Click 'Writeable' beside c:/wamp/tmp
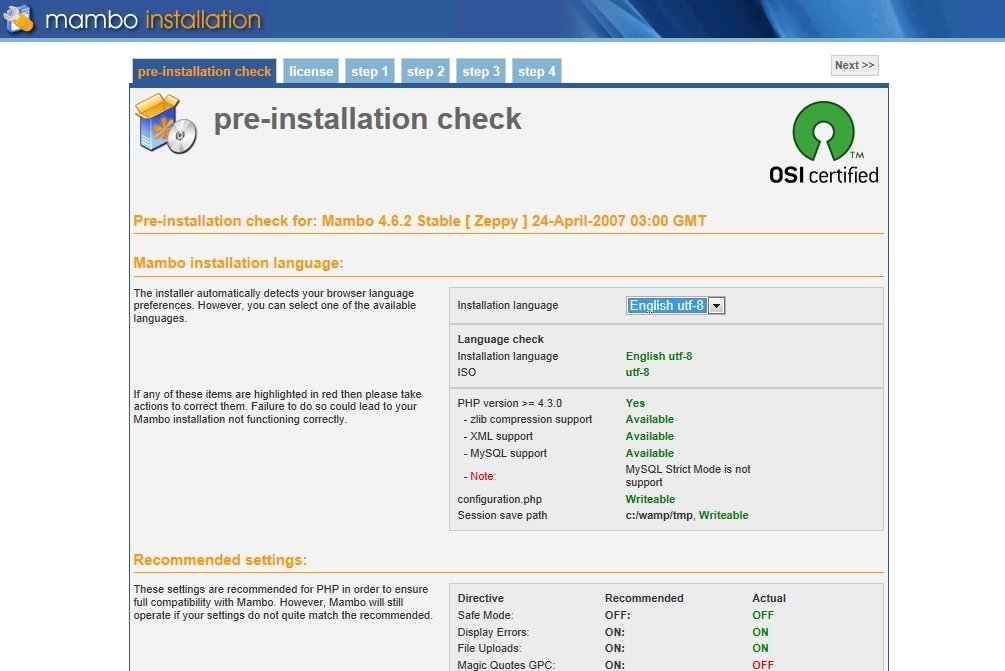The height and width of the screenshot is (671, 1005). 724,515
